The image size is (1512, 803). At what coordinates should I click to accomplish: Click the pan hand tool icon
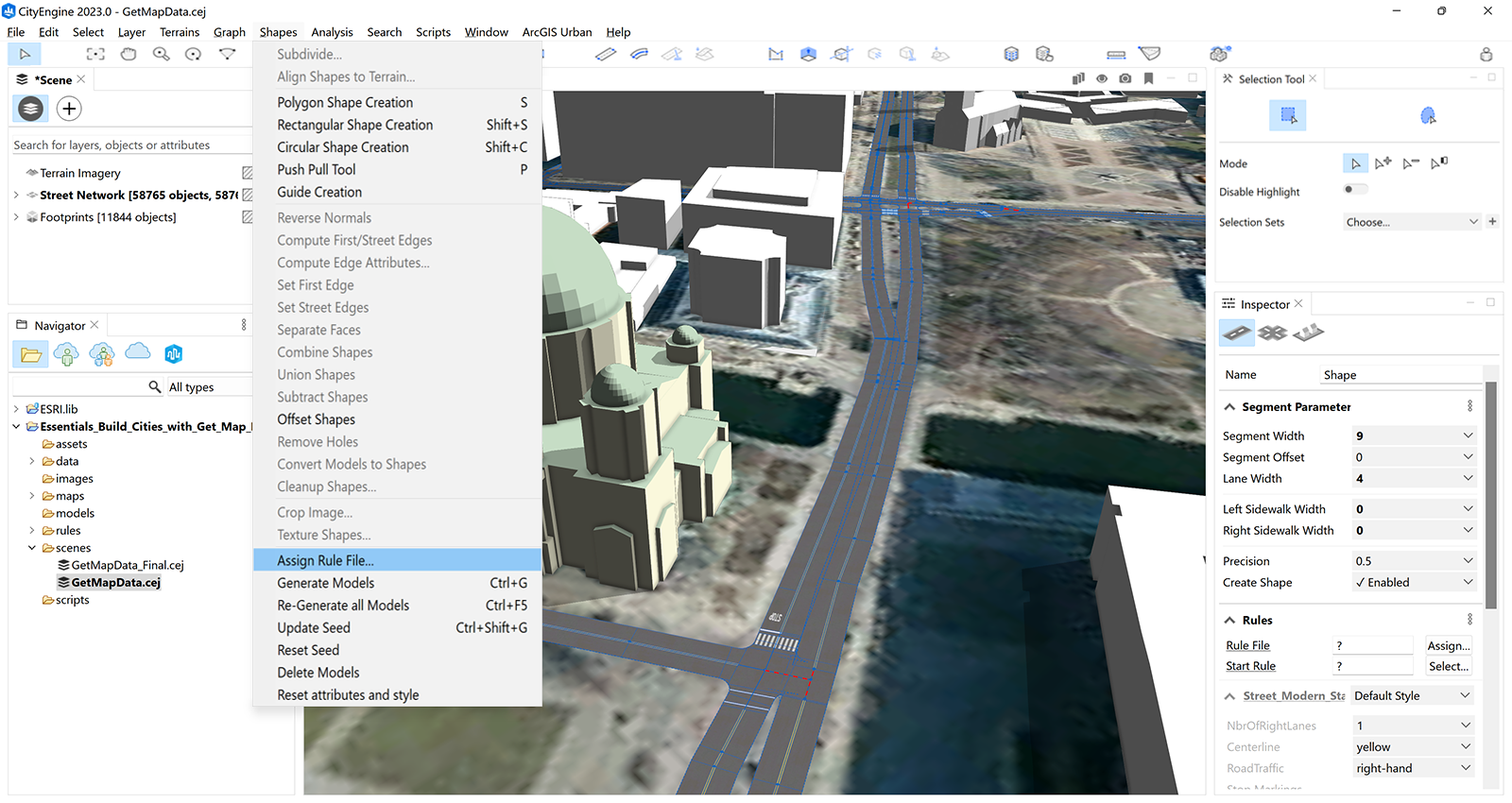tap(129, 55)
